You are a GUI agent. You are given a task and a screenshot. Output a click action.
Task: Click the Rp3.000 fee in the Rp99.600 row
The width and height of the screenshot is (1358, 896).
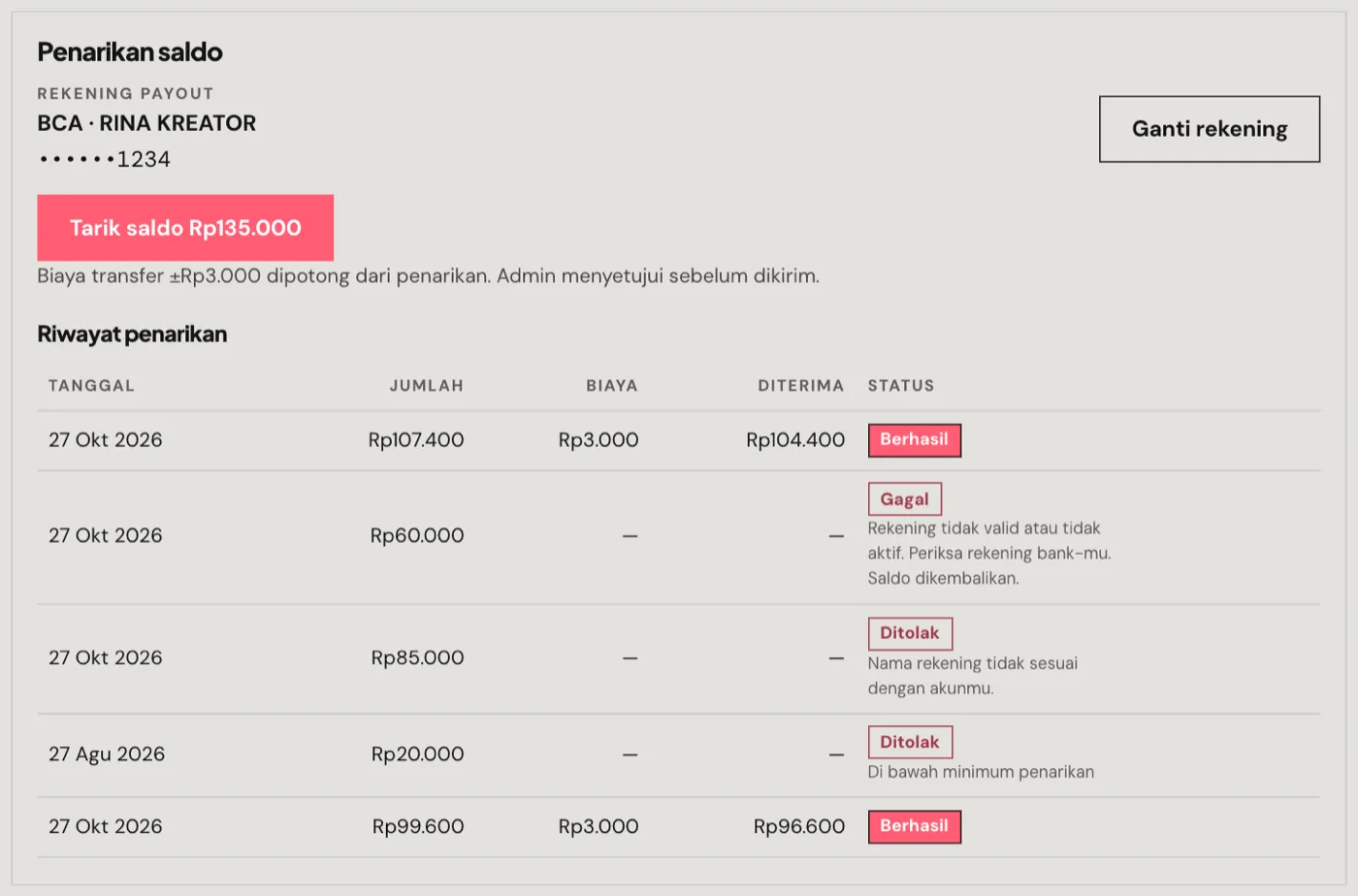pyautogui.click(x=598, y=826)
